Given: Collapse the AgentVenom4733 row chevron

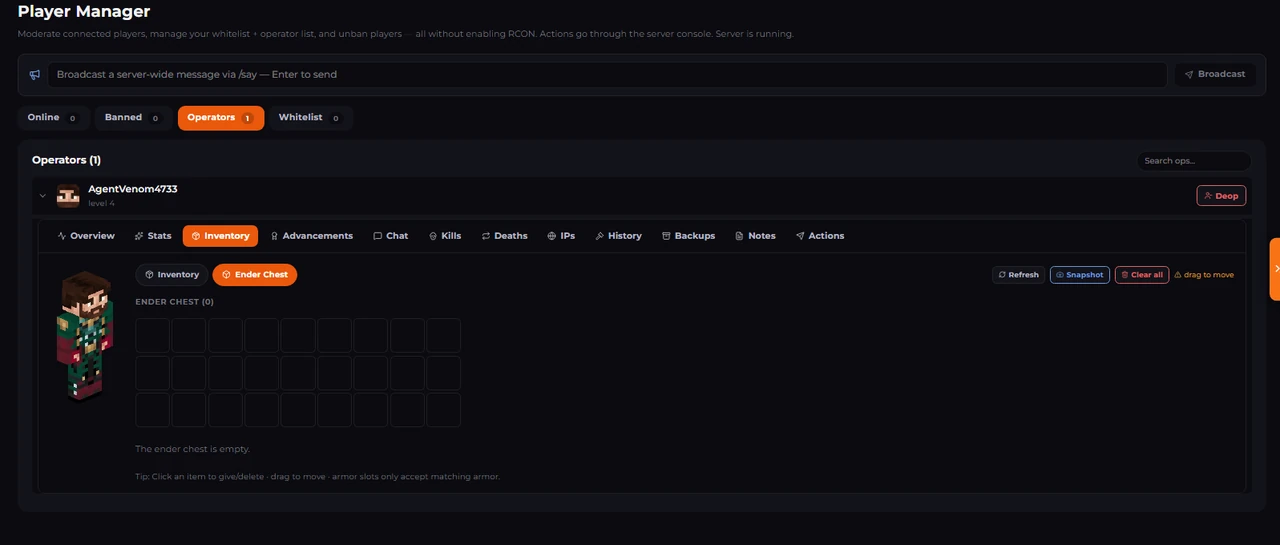Looking at the screenshot, I should point(43,196).
